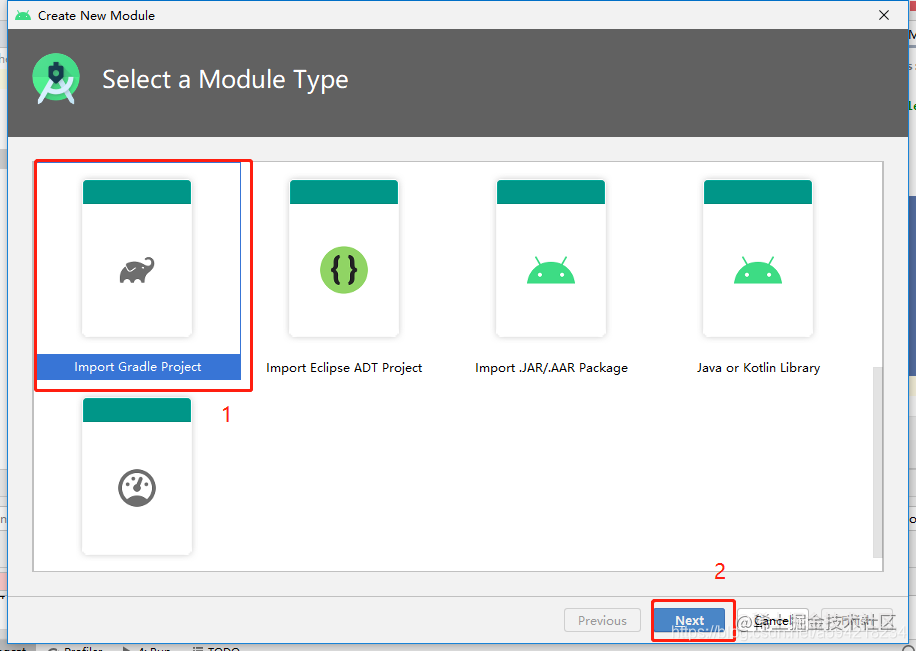Screen dimensions: 916x651
Task: Click the Previous button
Action: tap(602, 620)
